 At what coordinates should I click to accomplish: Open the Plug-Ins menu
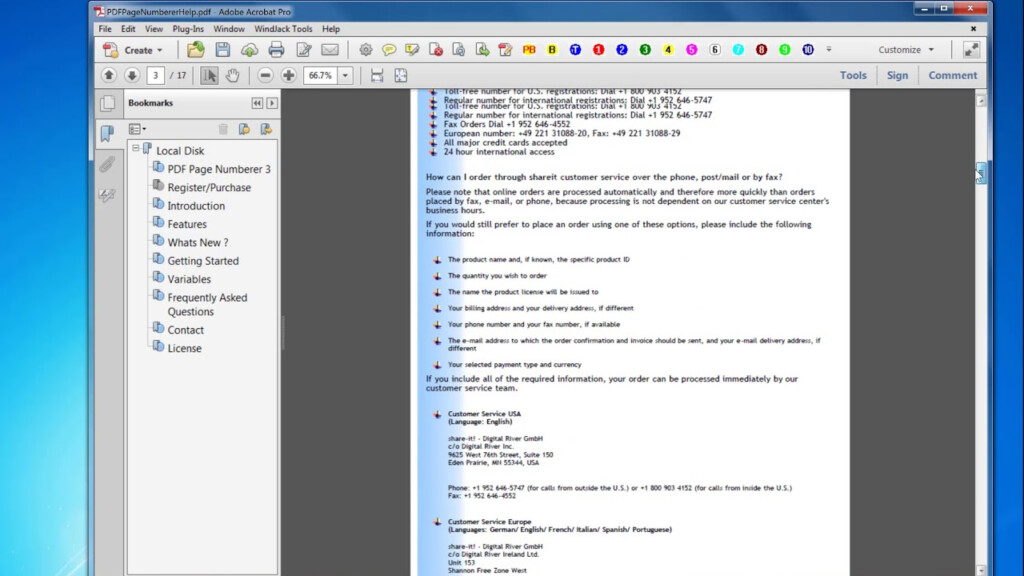pyautogui.click(x=188, y=29)
